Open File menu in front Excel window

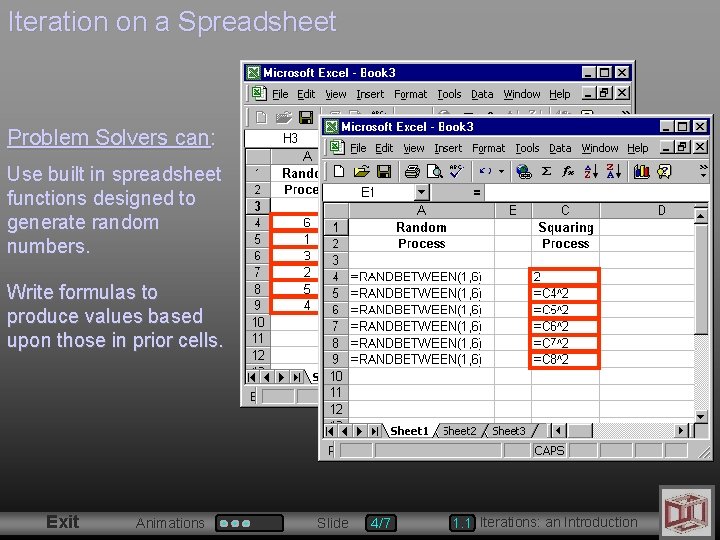point(358,148)
